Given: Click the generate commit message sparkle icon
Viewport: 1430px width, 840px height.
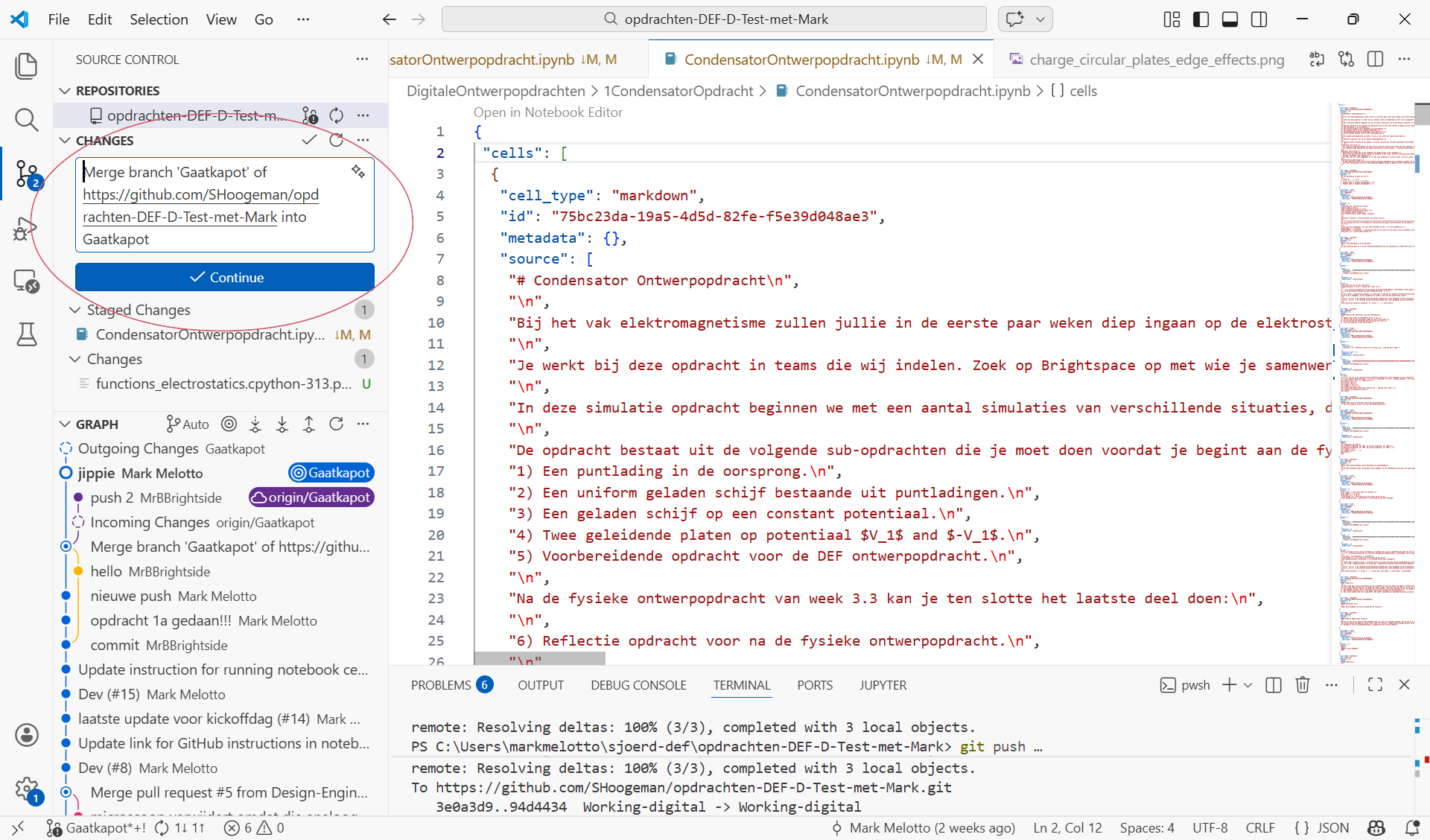Looking at the screenshot, I should click(358, 172).
